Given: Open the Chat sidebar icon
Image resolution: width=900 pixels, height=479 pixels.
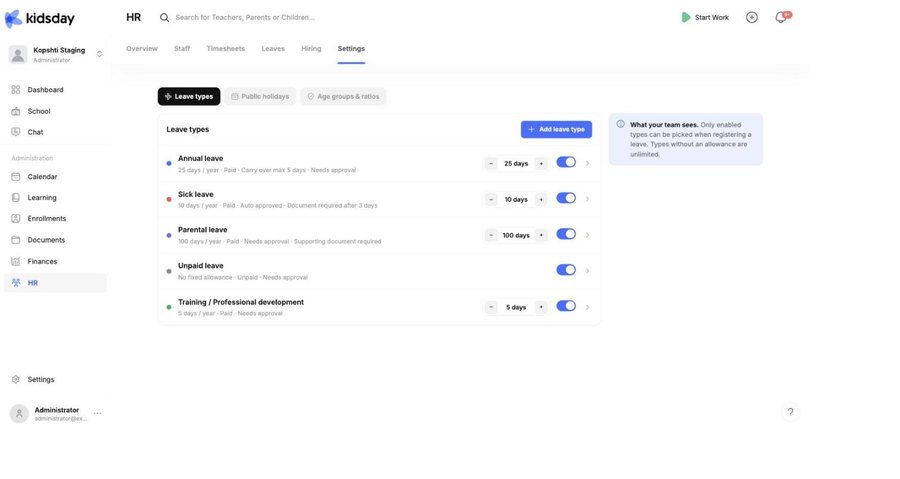Looking at the screenshot, I should point(15,132).
